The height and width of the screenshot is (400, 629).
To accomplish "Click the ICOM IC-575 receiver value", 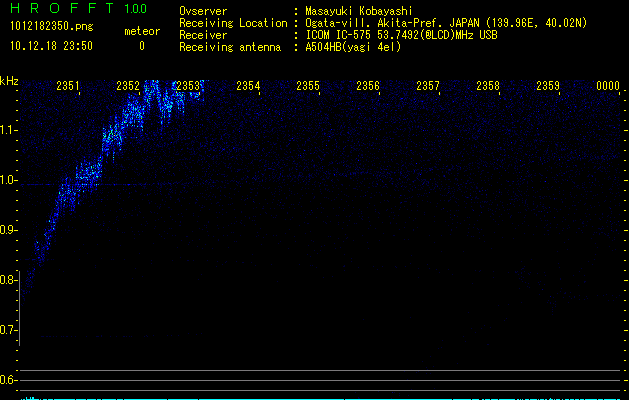I will pos(401,35).
